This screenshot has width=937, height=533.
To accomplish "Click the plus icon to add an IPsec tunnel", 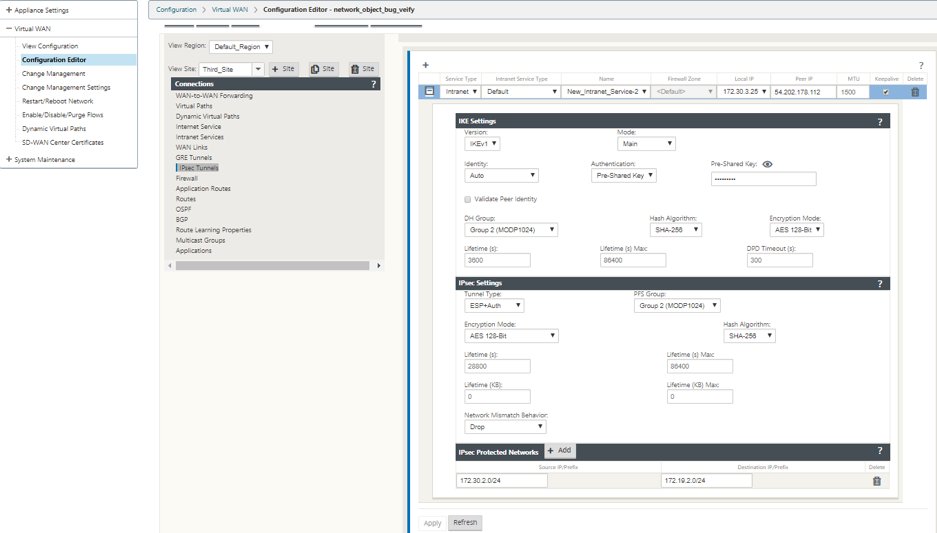I will [x=425, y=65].
